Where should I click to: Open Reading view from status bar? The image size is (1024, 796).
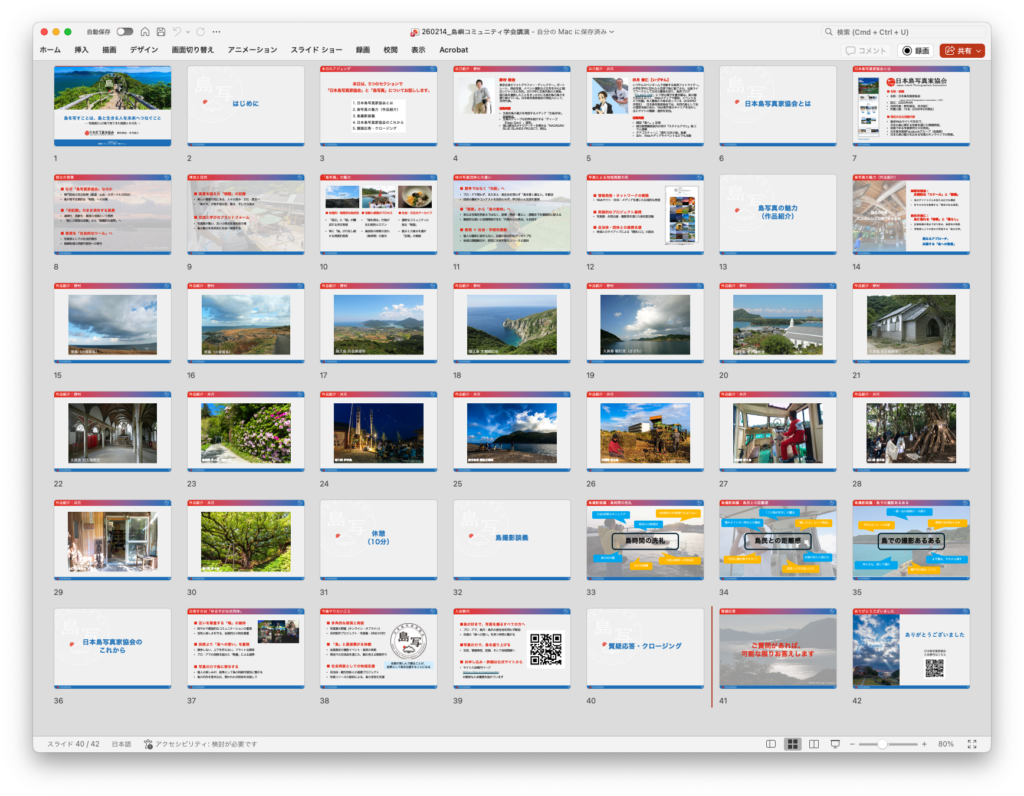click(814, 744)
